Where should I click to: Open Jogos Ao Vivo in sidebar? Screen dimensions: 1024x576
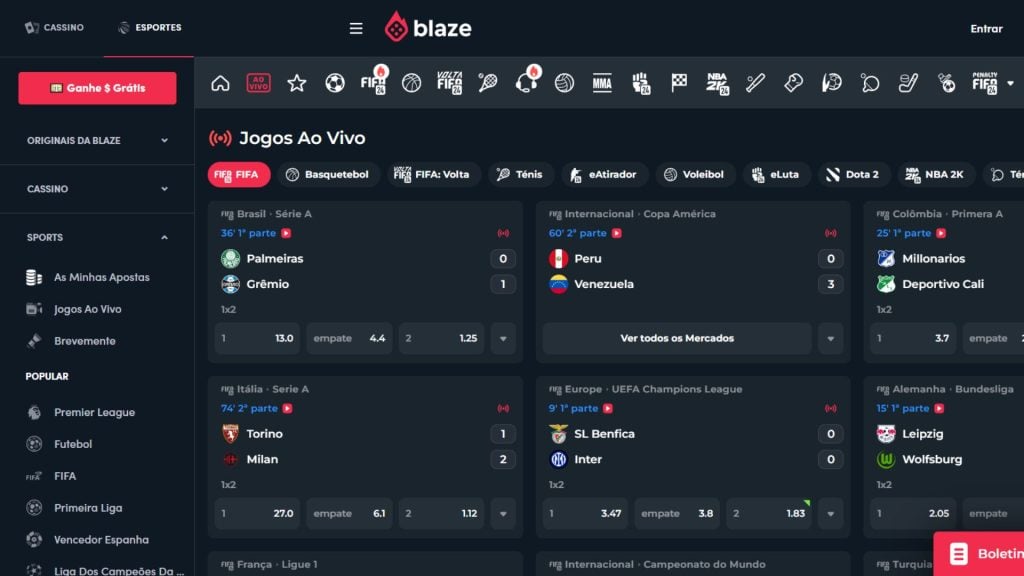[88, 309]
